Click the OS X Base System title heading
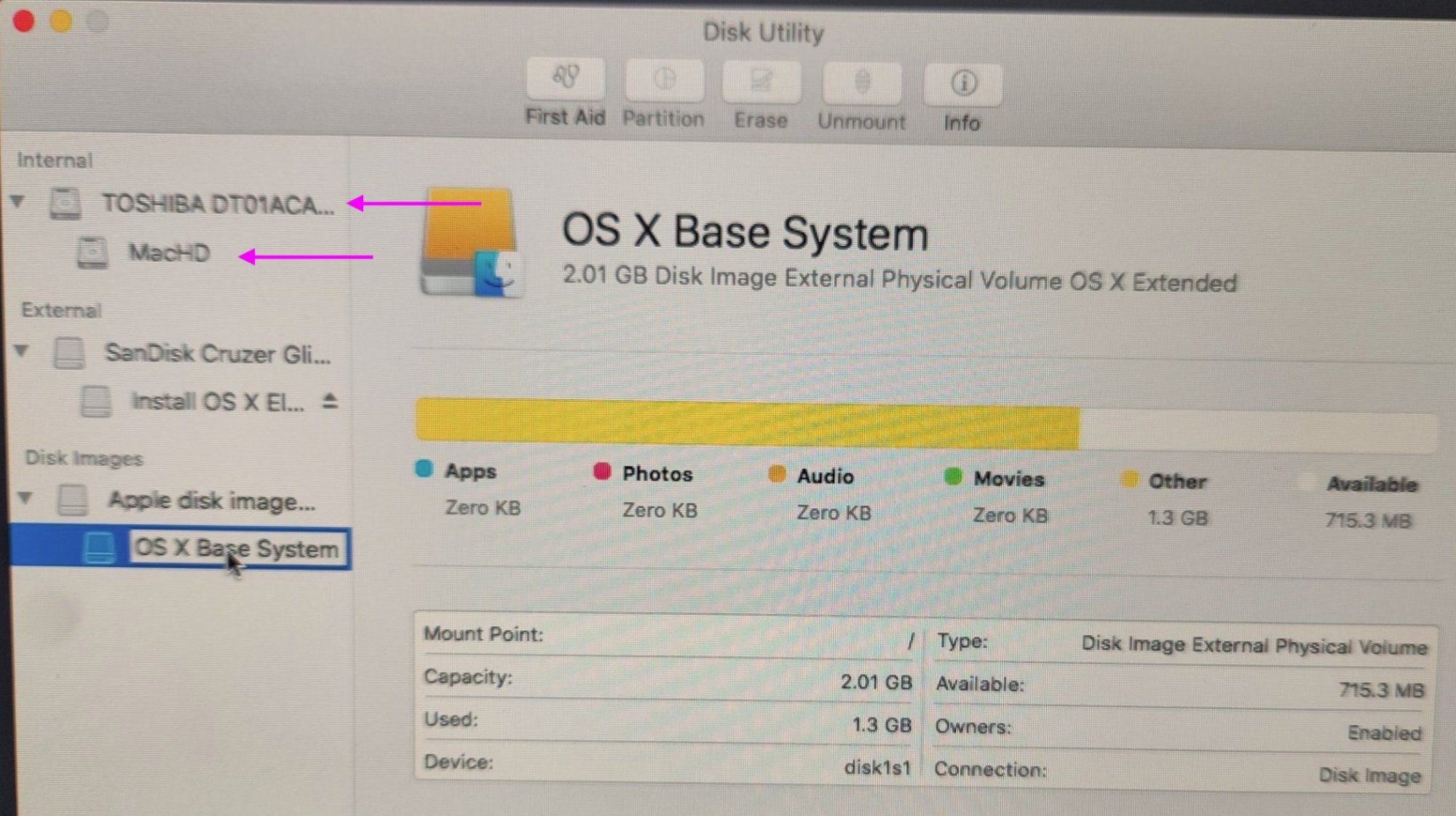This screenshot has width=1456, height=816. [x=745, y=233]
